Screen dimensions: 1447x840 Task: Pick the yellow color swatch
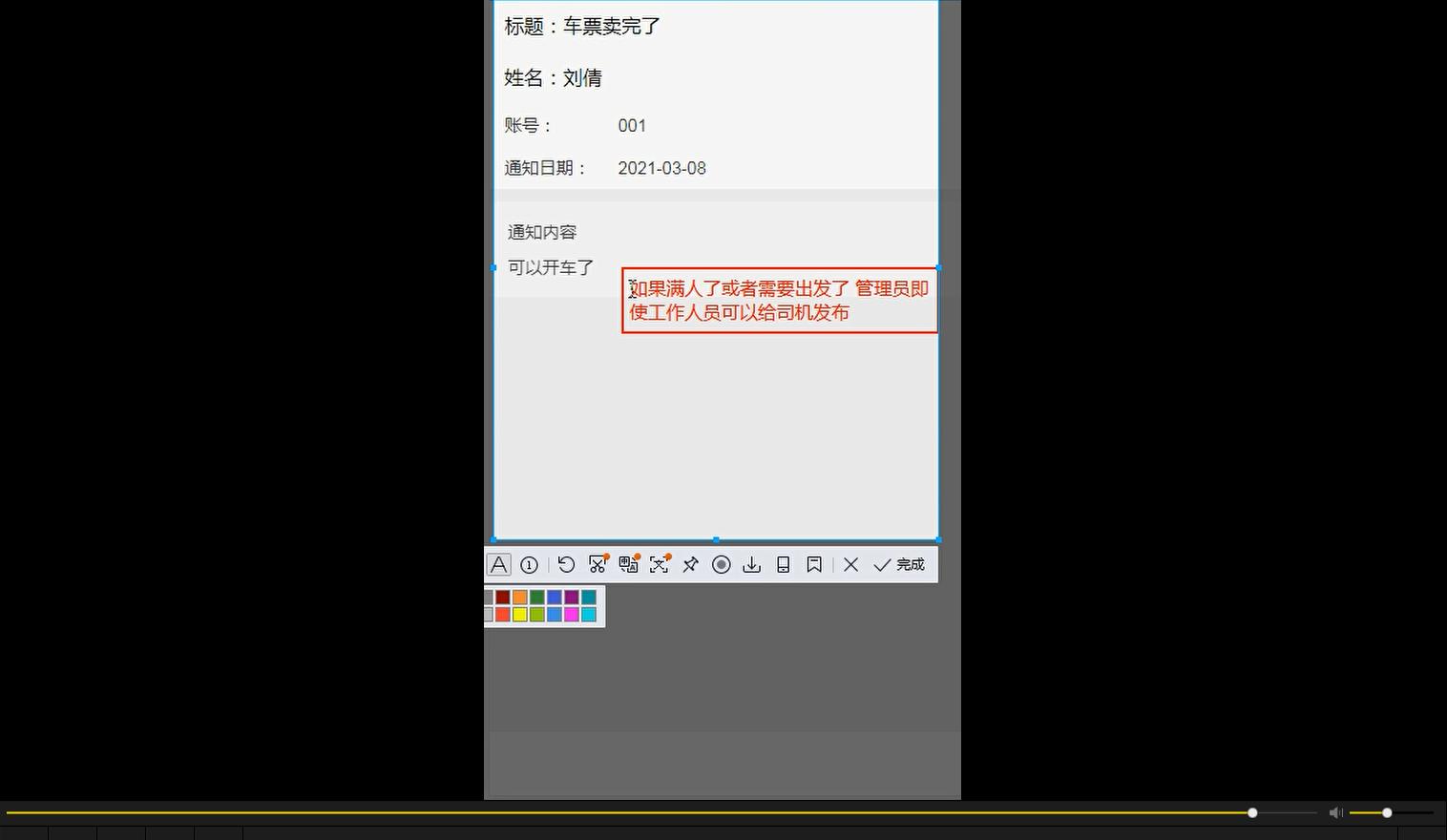(519, 614)
